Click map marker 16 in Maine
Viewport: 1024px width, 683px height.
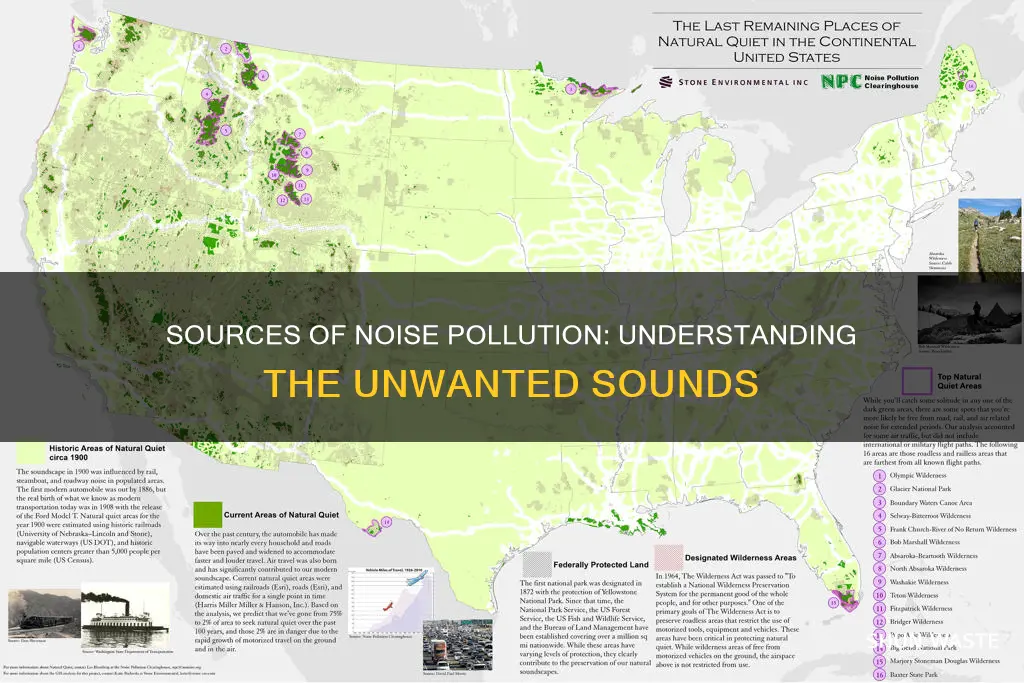pyautogui.click(x=970, y=86)
